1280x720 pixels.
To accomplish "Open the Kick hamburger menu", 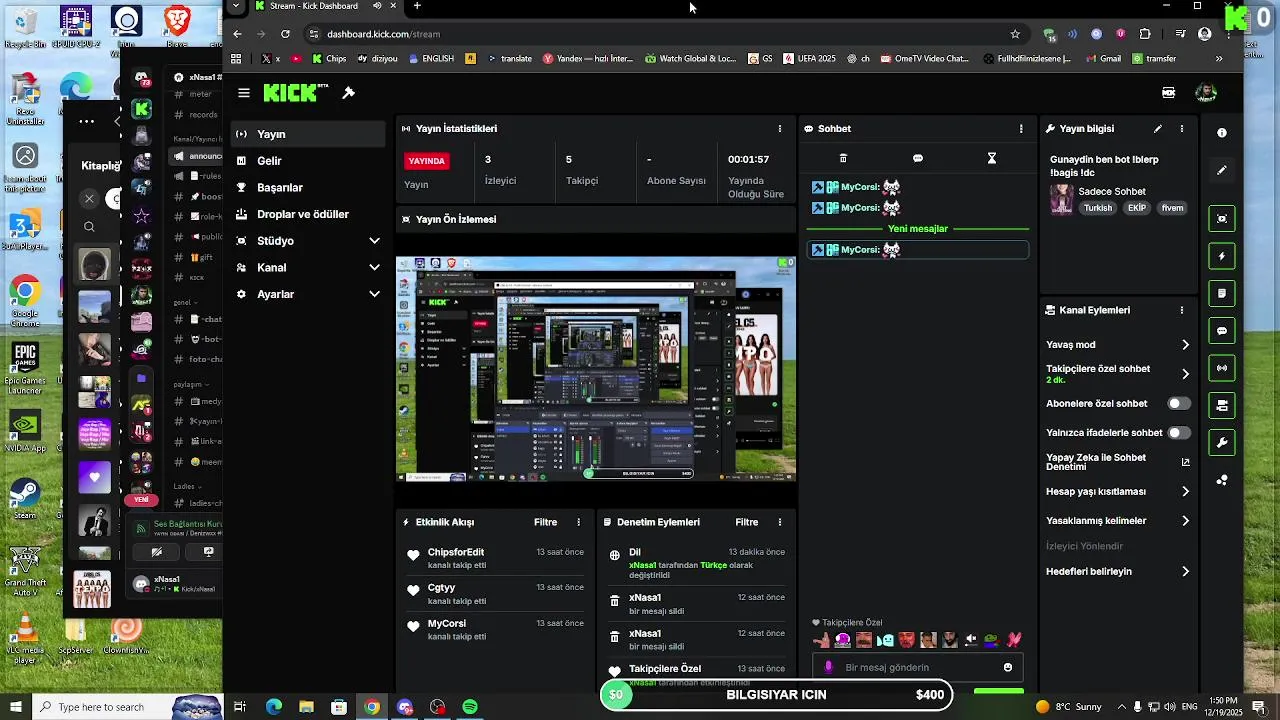I will [x=244, y=93].
